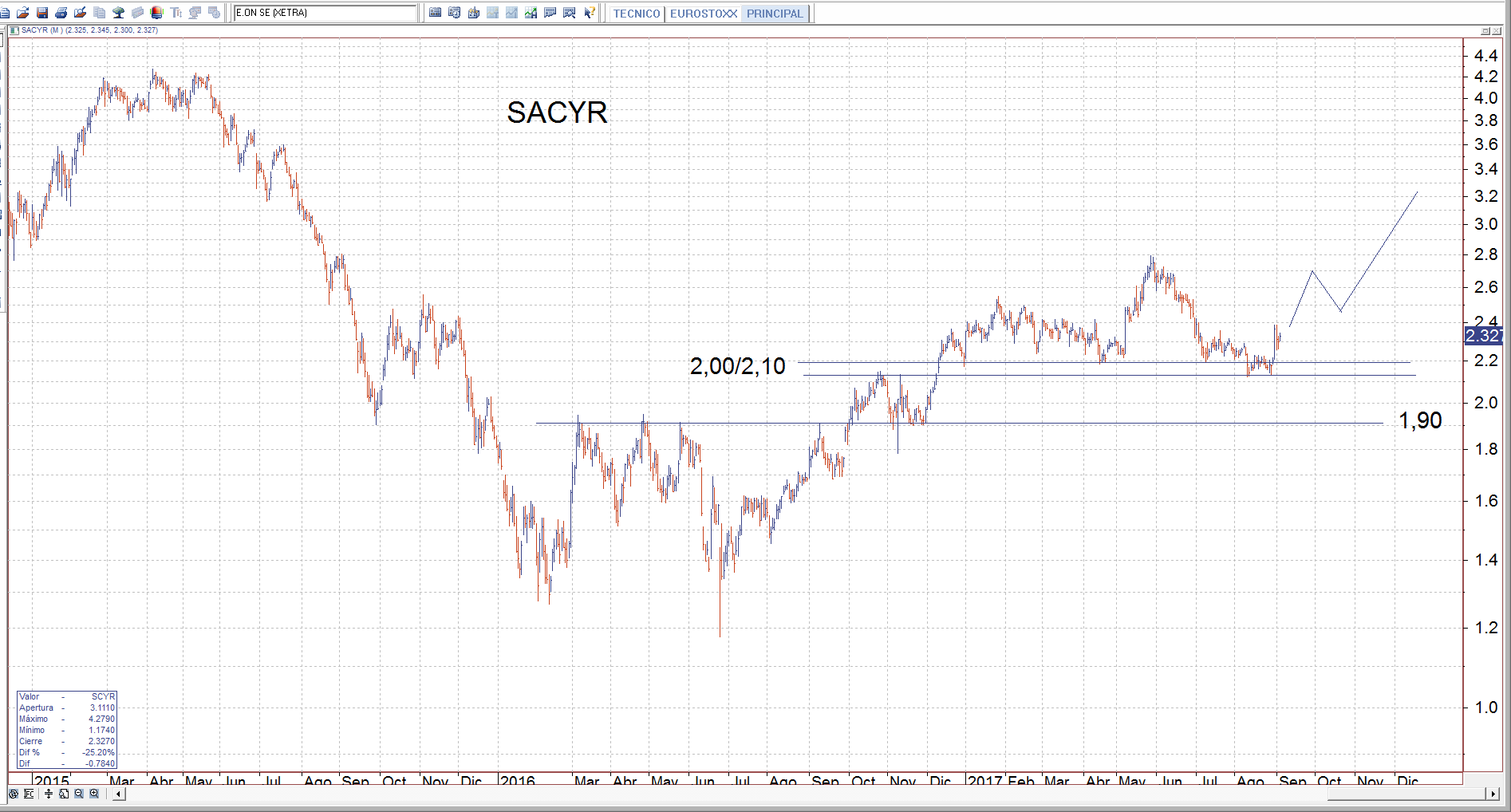
Task: Open a file with the folder icon
Action: click(x=23, y=13)
